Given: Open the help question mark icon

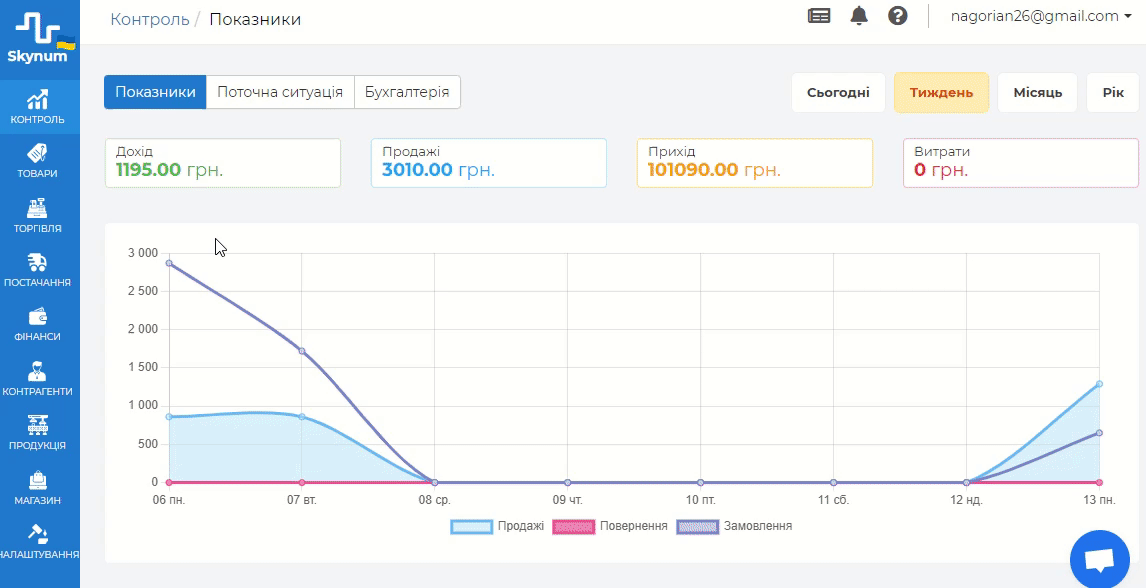Looking at the screenshot, I should click(898, 16).
